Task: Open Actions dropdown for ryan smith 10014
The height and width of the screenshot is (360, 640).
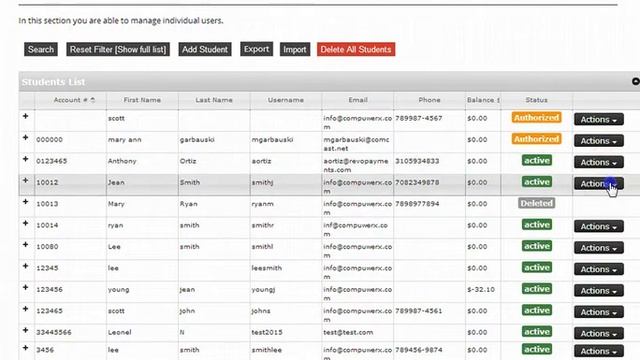Action: point(599,227)
